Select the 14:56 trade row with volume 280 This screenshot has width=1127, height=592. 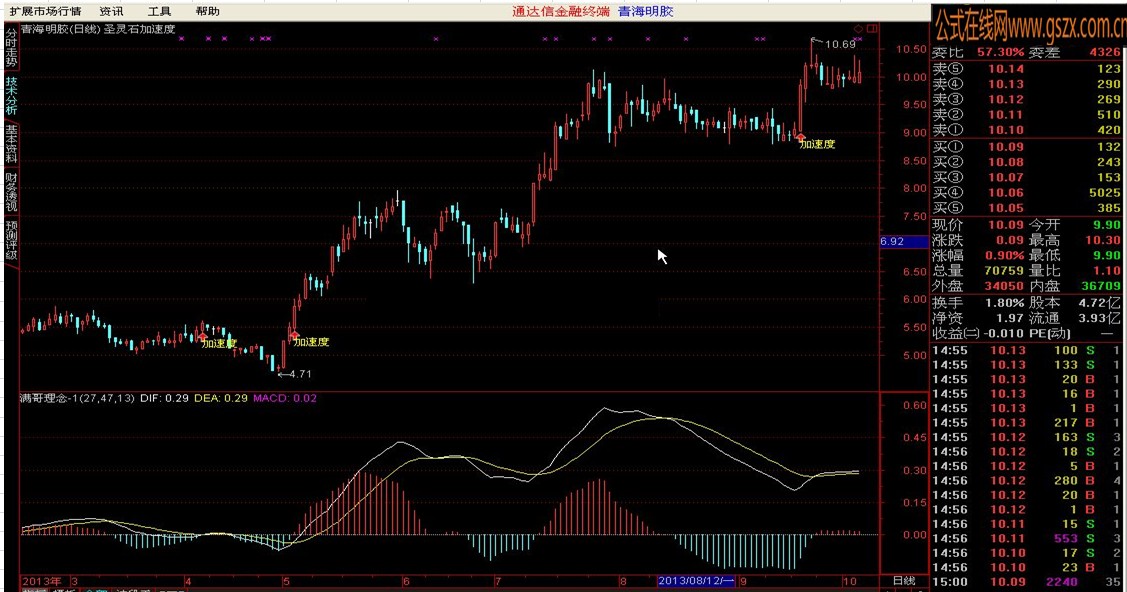tap(1026, 481)
